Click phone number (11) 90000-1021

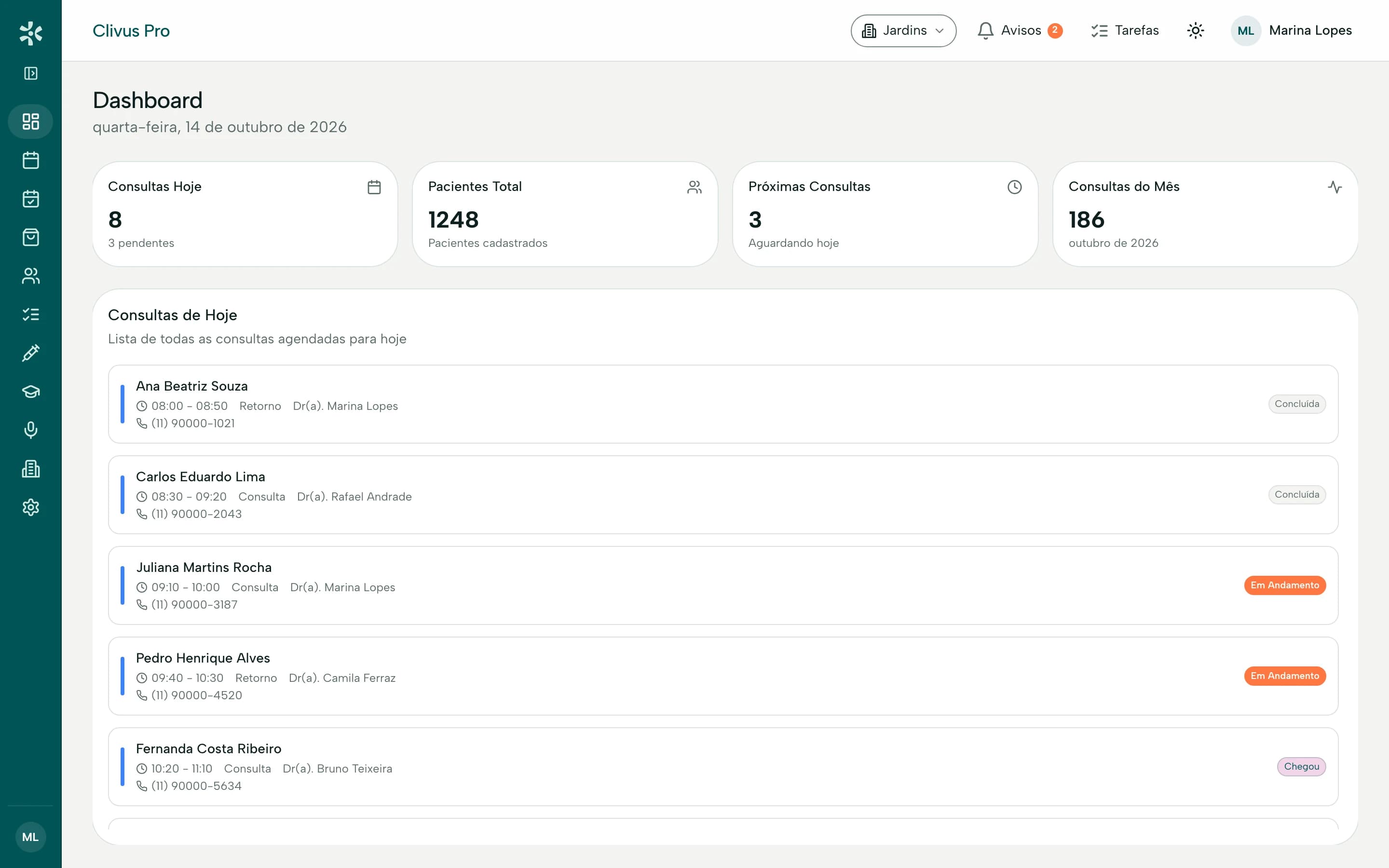click(x=193, y=423)
